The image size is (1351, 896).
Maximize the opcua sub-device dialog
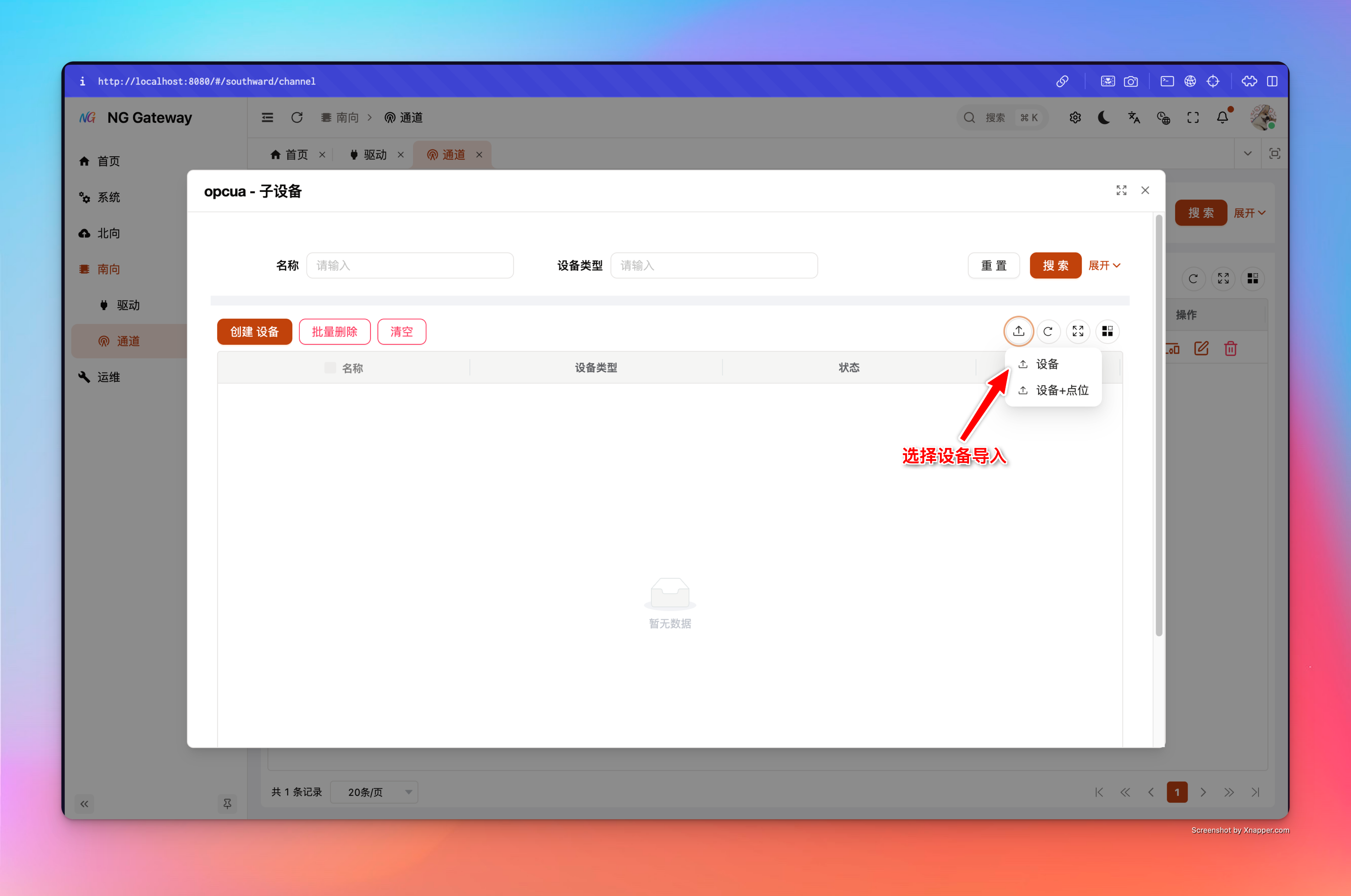tap(1121, 190)
